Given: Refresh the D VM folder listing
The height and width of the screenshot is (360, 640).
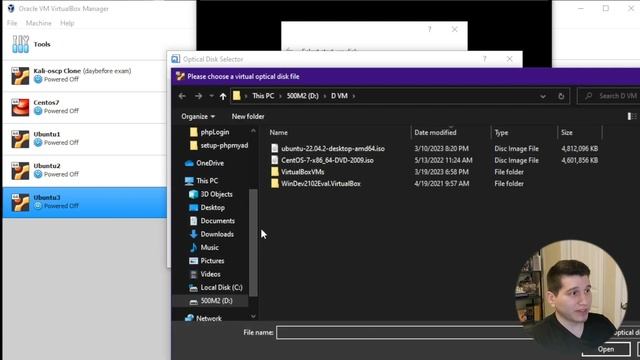Looking at the screenshot, I should pos(561,96).
